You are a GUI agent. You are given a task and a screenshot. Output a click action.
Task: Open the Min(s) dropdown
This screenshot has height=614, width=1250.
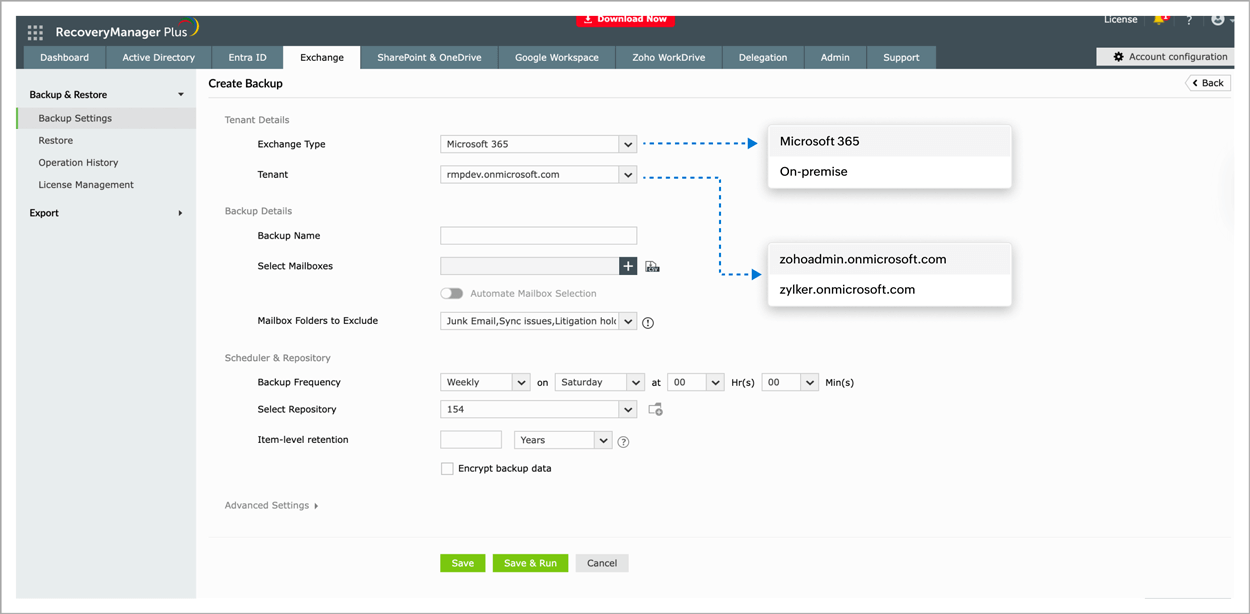790,382
